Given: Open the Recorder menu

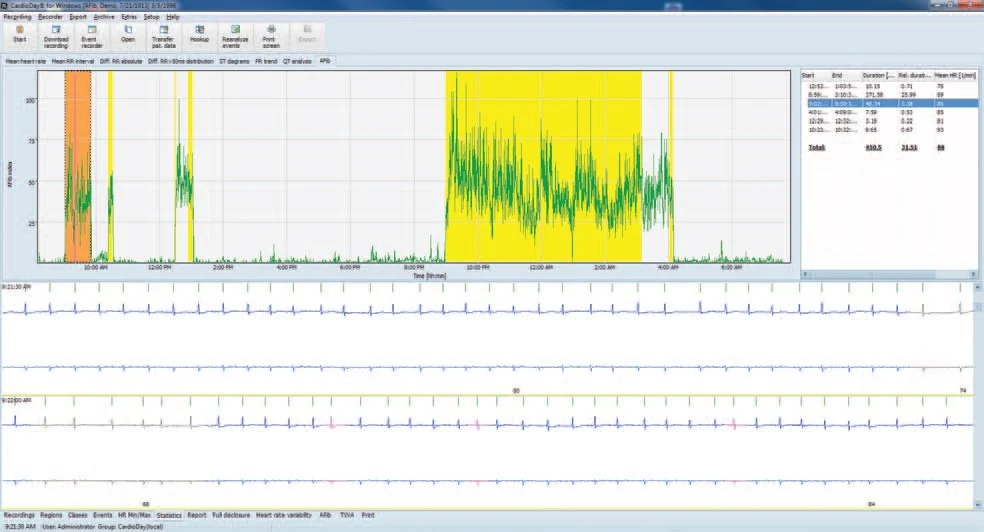Looking at the screenshot, I should (50, 17).
